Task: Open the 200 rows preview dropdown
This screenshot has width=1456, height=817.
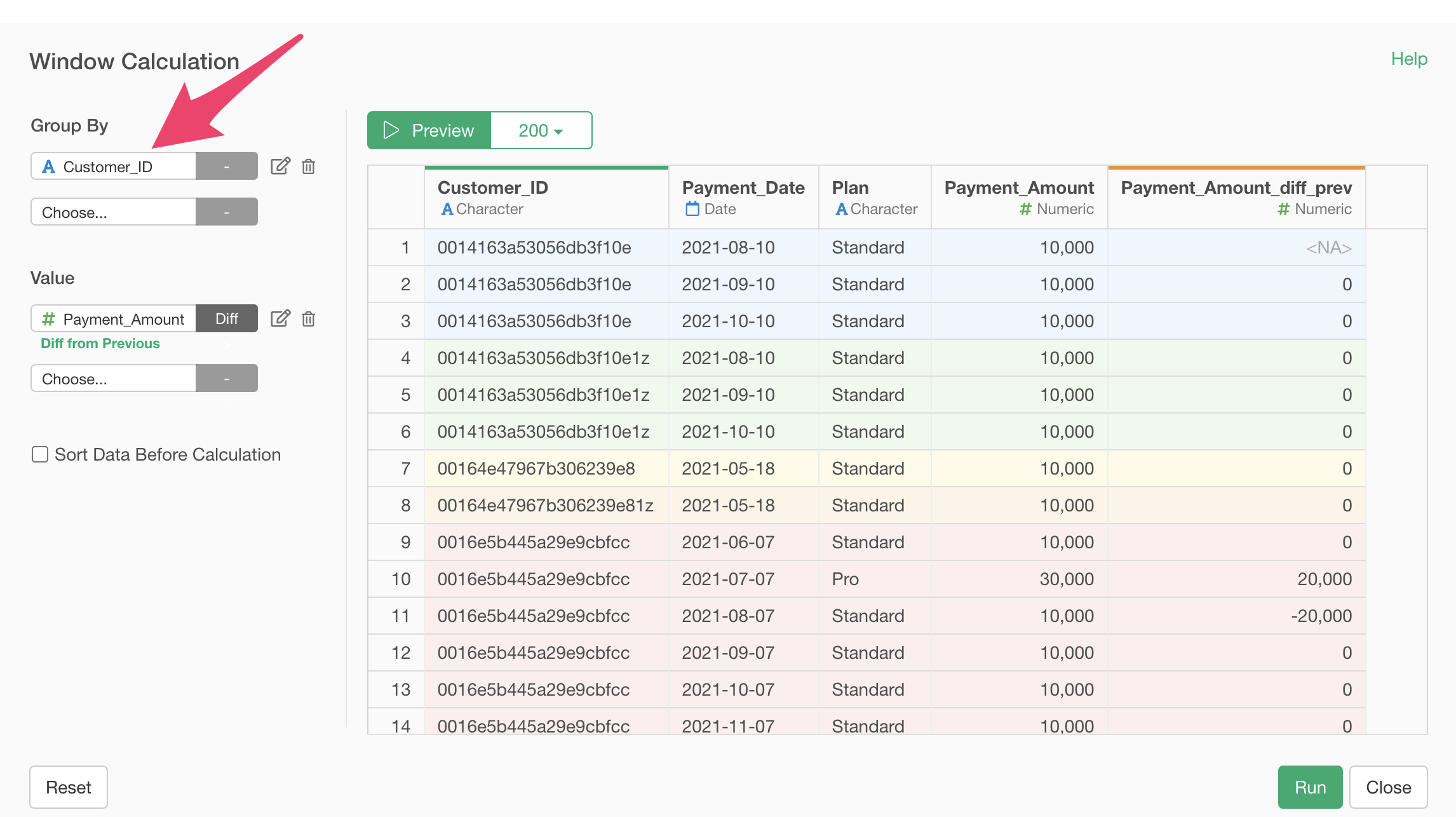Action: coord(541,130)
